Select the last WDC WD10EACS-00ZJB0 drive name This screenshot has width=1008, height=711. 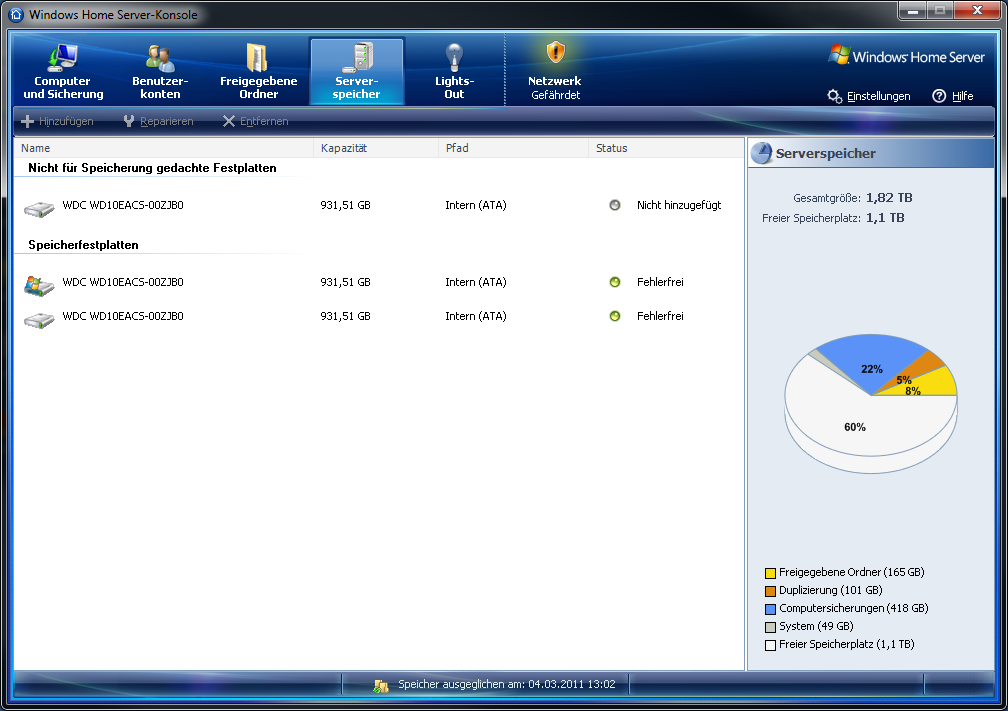[123, 316]
